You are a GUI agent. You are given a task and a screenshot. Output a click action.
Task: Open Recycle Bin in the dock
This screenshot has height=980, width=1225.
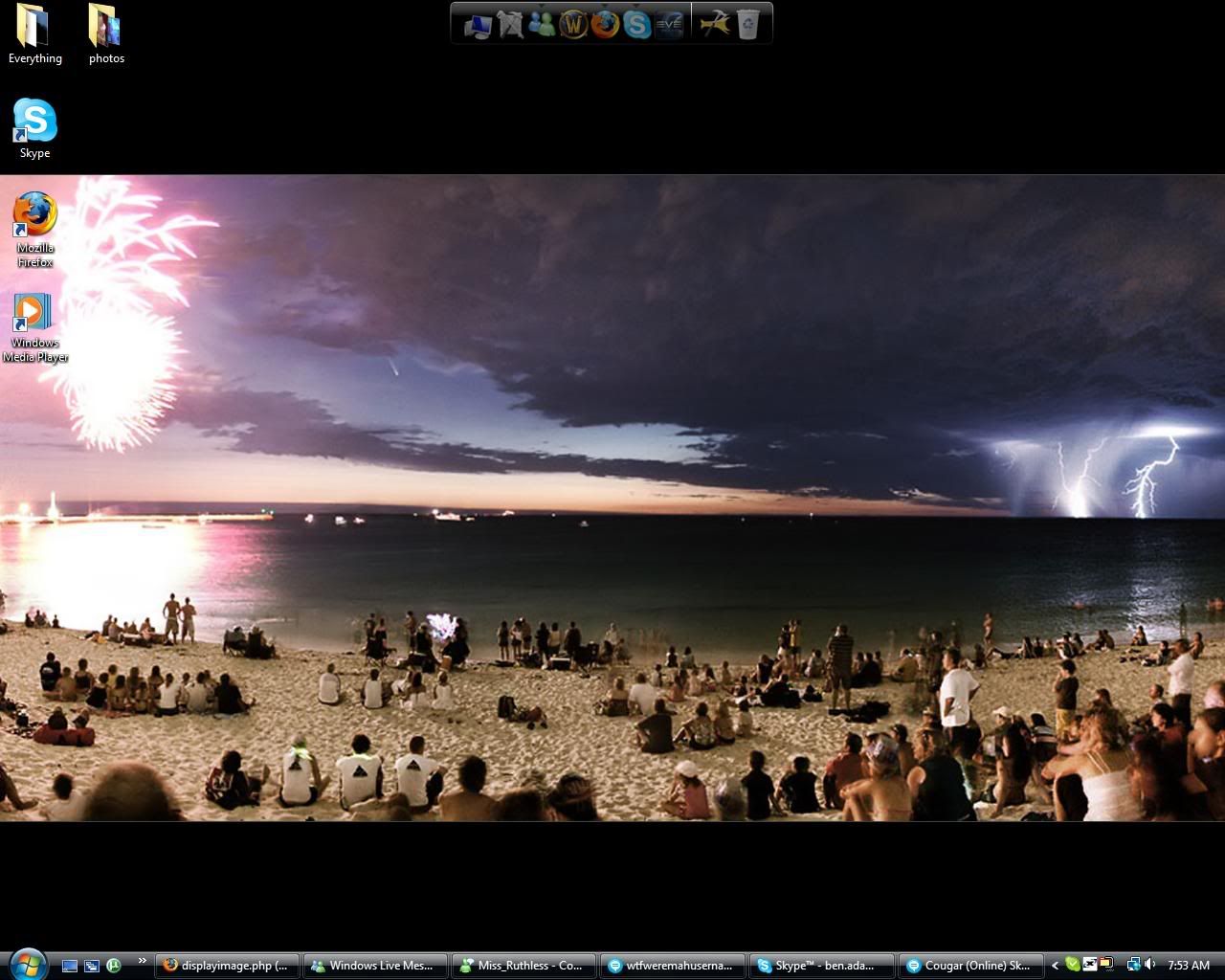[747, 24]
